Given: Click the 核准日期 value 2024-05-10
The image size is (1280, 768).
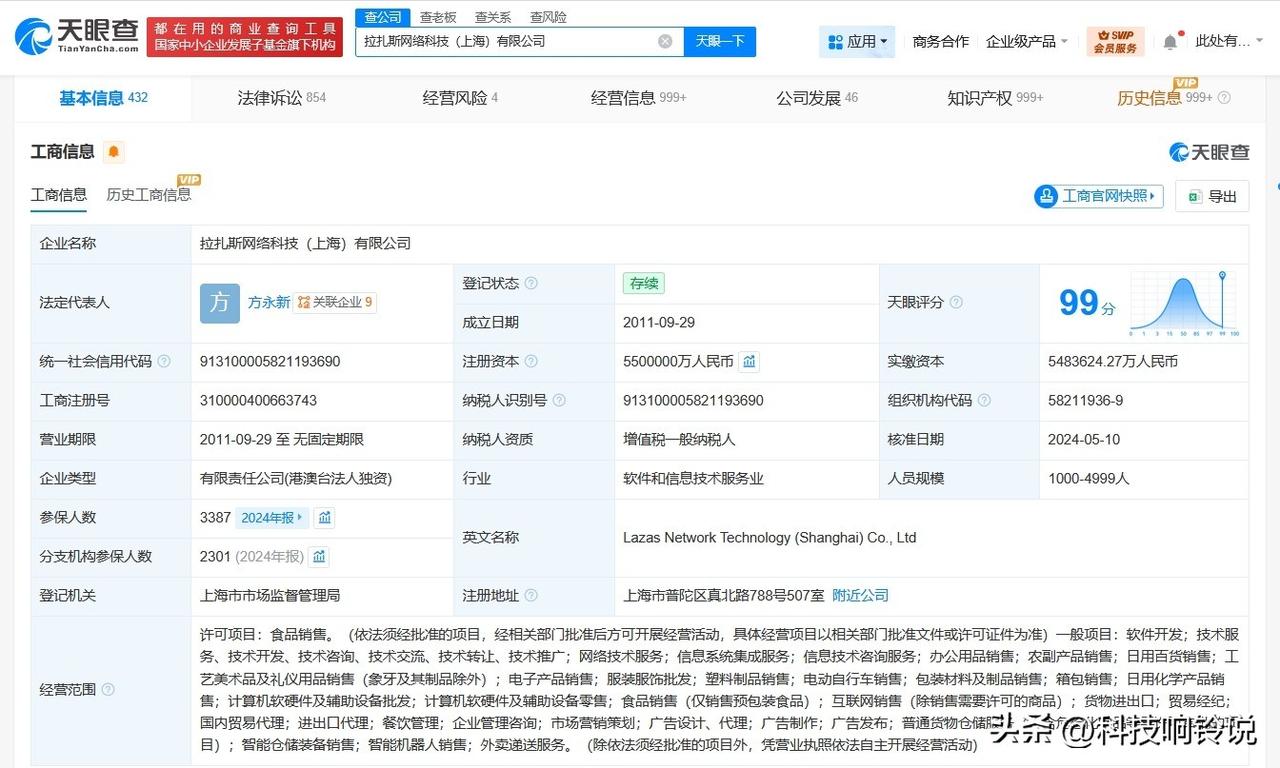Looking at the screenshot, I should (x=1084, y=439).
